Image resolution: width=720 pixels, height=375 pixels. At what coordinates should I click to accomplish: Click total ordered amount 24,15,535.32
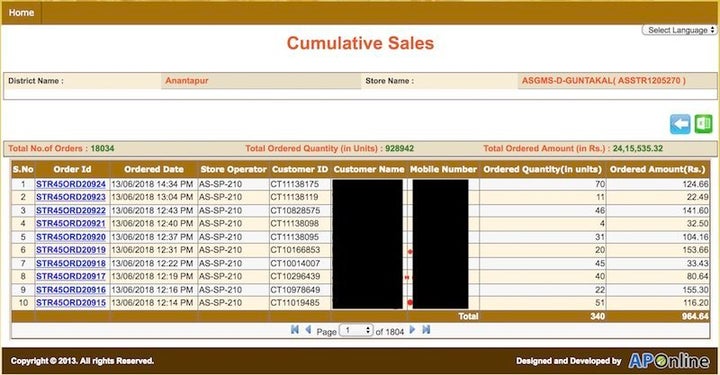[x=638, y=148]
